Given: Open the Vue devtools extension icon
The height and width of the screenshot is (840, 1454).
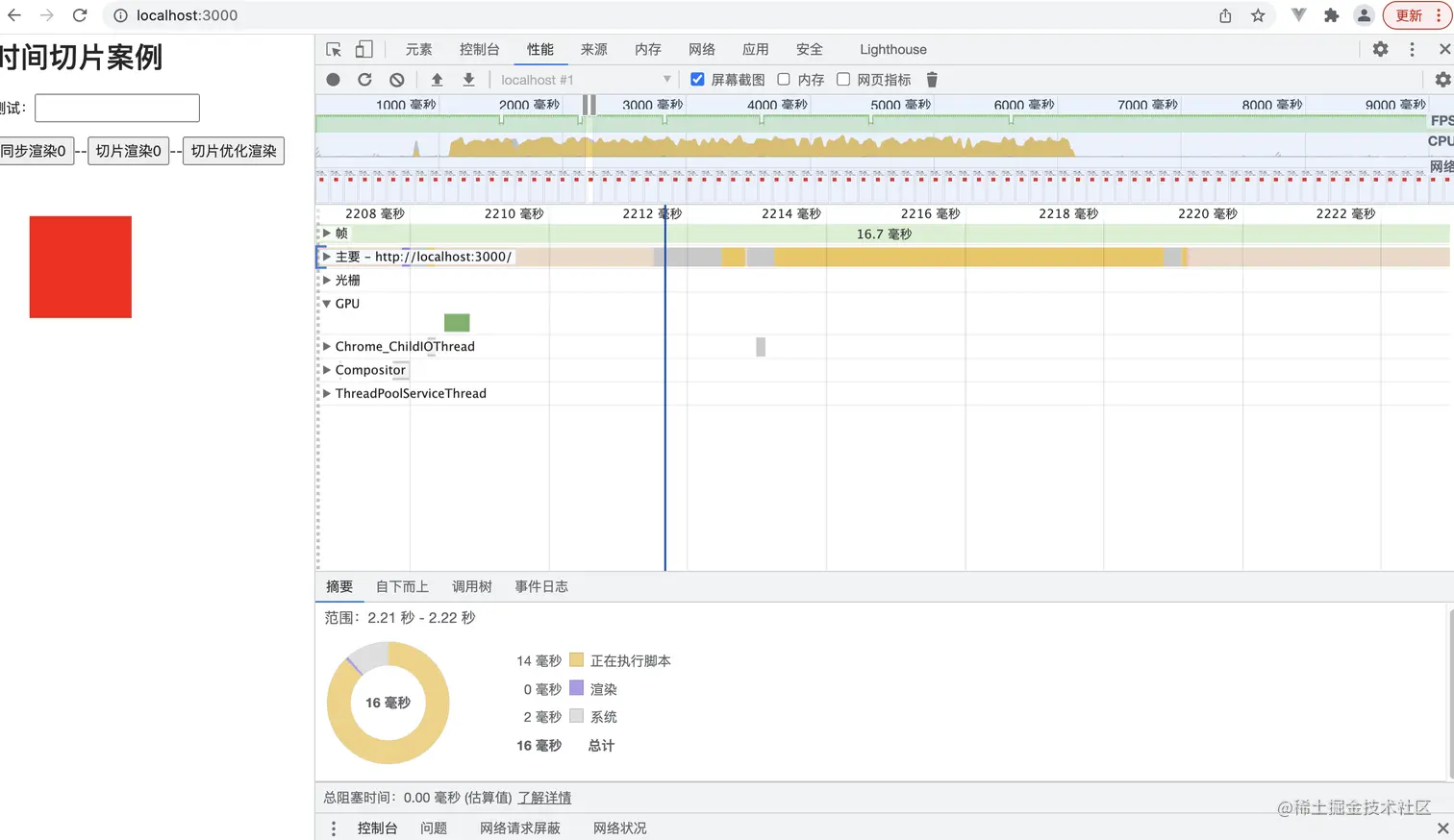Looking at the screenshot, I should click(1299, 15).
